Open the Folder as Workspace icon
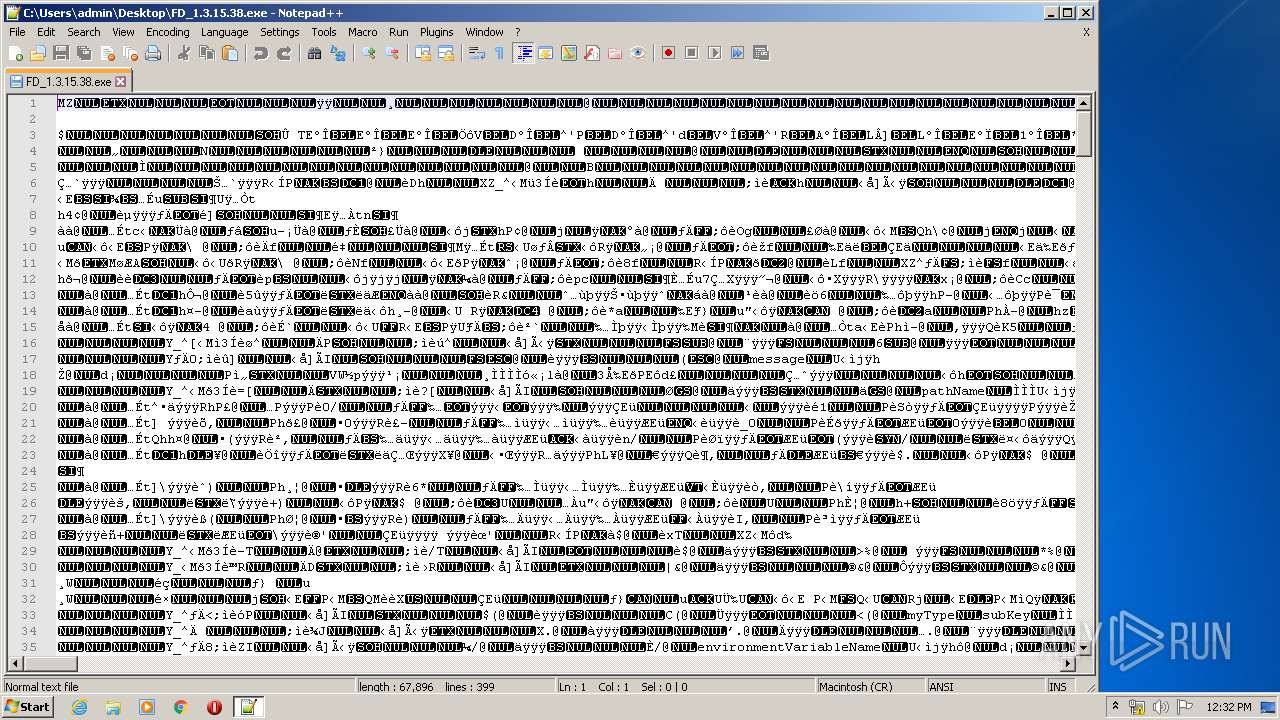 coord(615,53)
